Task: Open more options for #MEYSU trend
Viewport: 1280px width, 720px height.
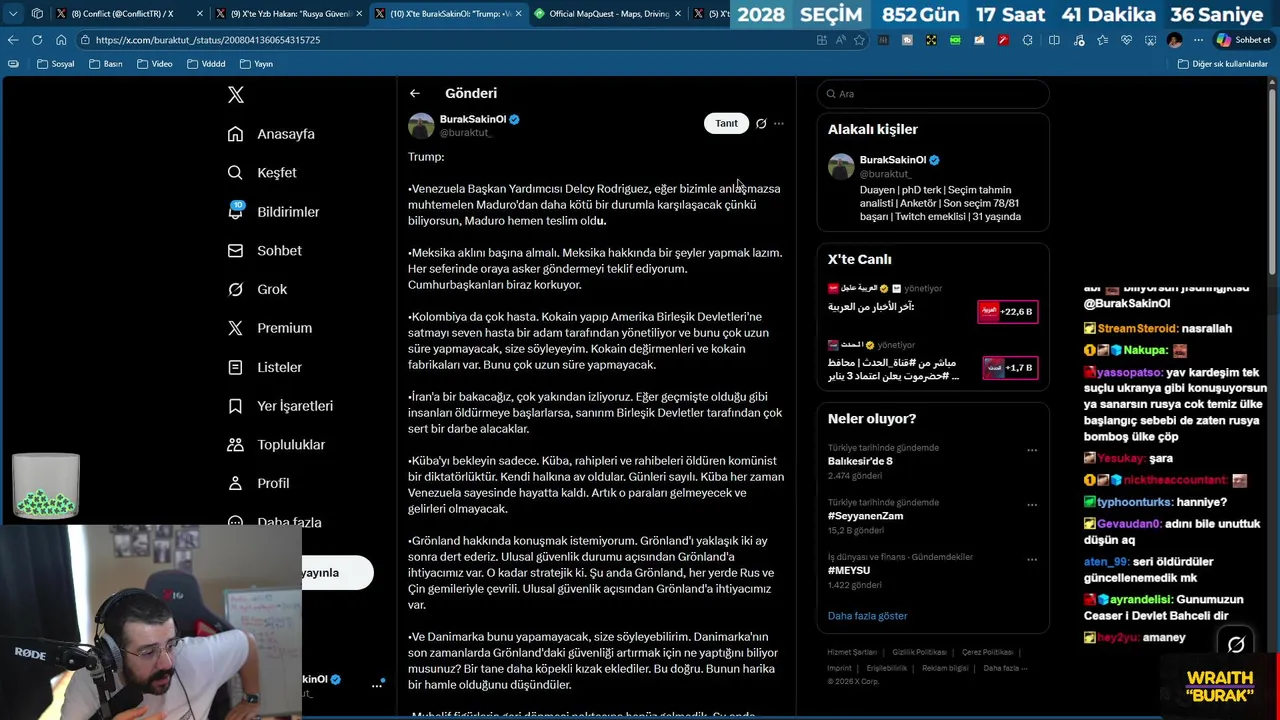Action: click(1032, 559)
